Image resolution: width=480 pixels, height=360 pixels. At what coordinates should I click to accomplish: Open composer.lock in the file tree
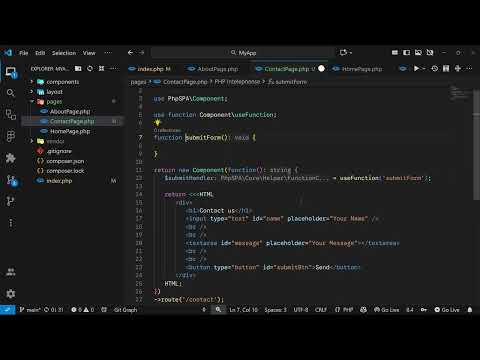(65, 171)
